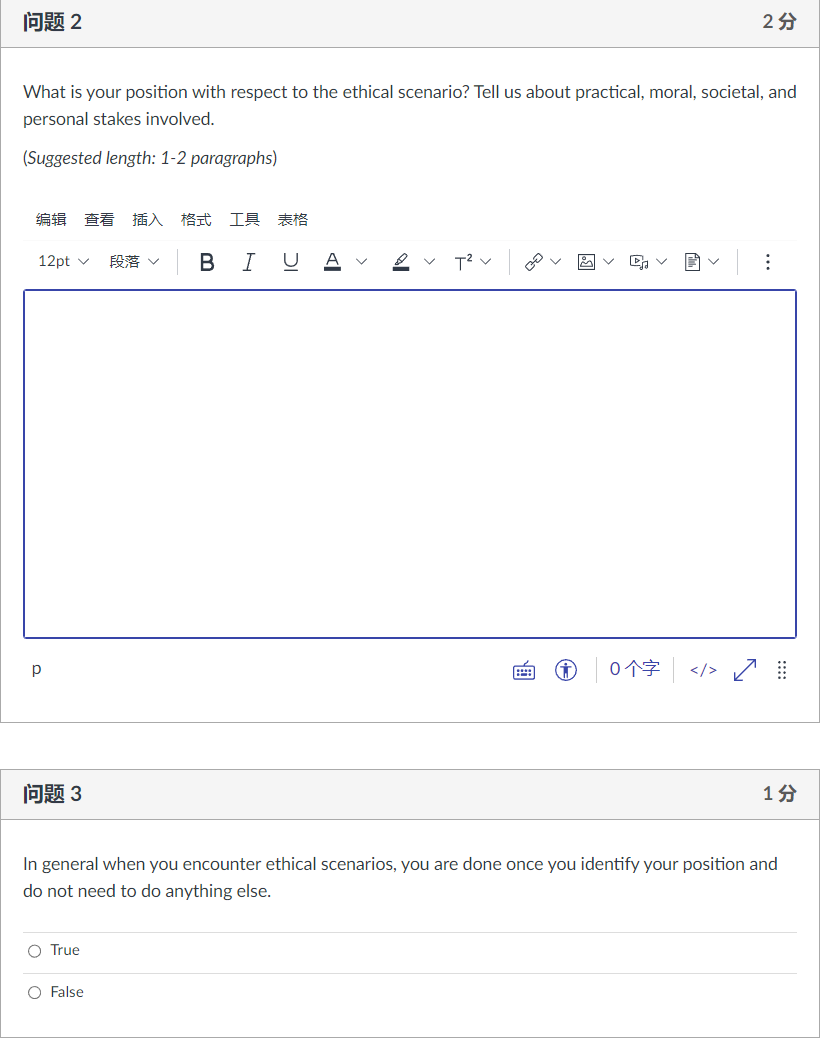
Task: Insert media with the video icon
Action: point(639,262)
